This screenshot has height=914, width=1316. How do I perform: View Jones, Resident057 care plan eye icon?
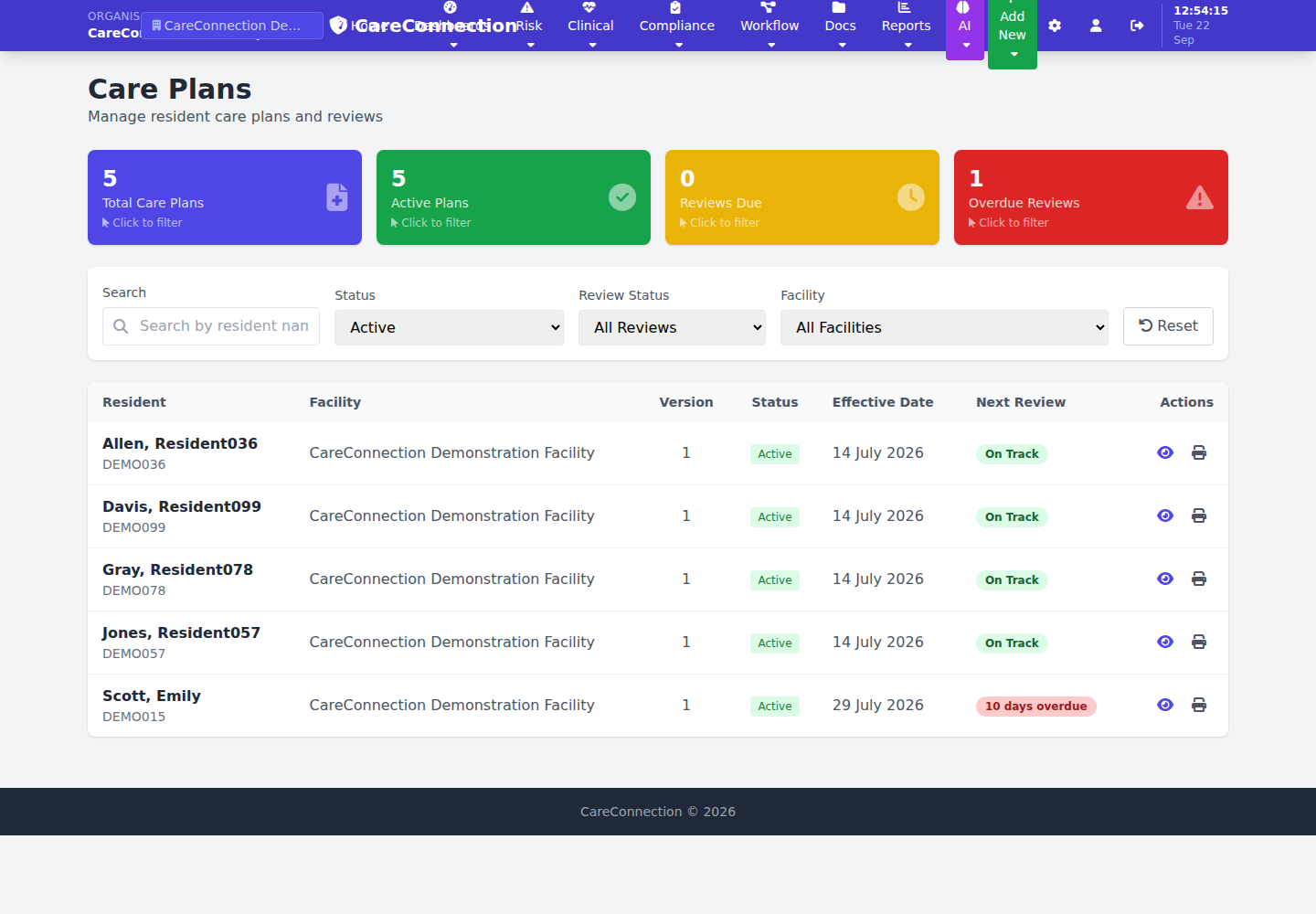click(1165, 642)
